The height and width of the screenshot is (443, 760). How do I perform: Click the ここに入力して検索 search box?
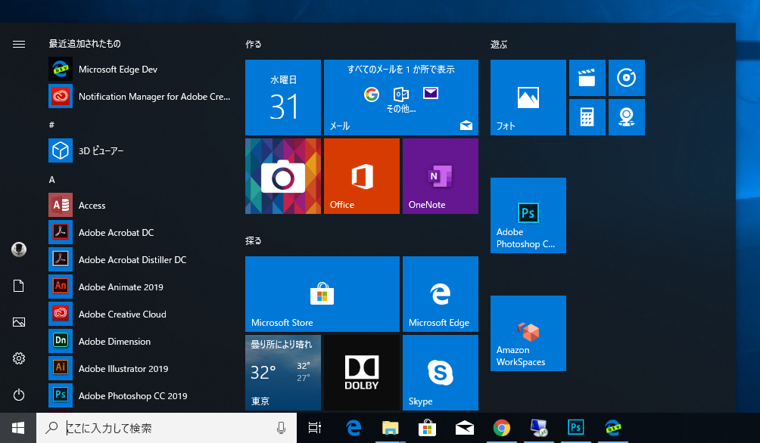(166, 428)
